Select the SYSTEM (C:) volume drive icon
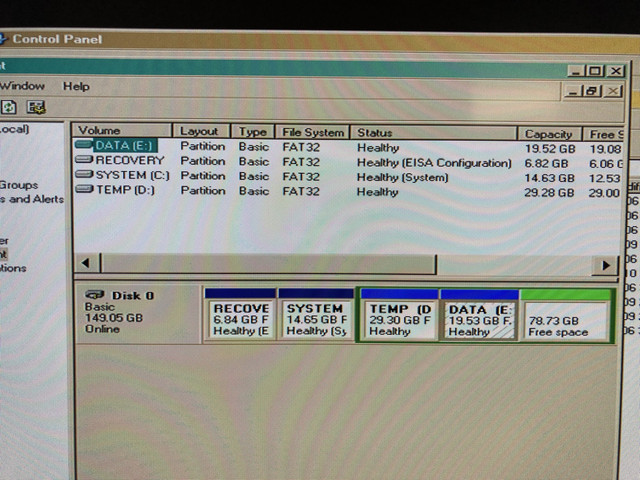Screen dimensions: 640x480 tap(84, 174)
